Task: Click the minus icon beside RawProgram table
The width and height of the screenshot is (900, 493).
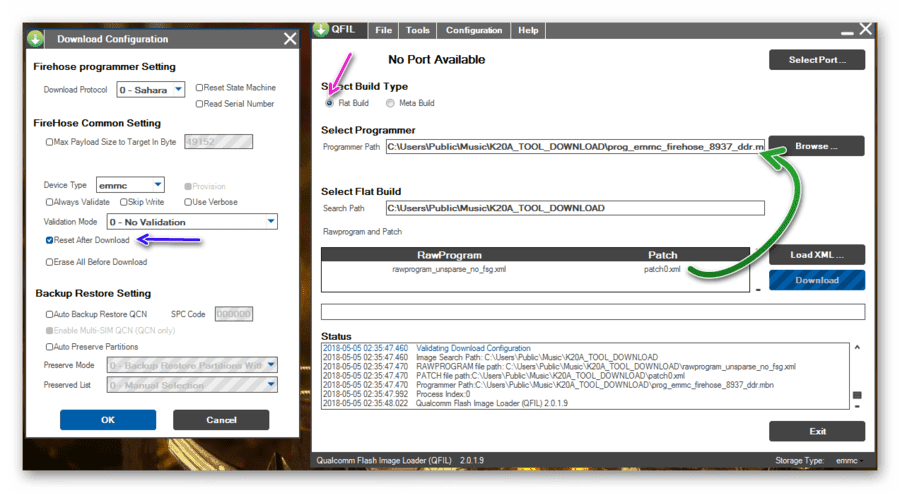Action: point(758,290)
